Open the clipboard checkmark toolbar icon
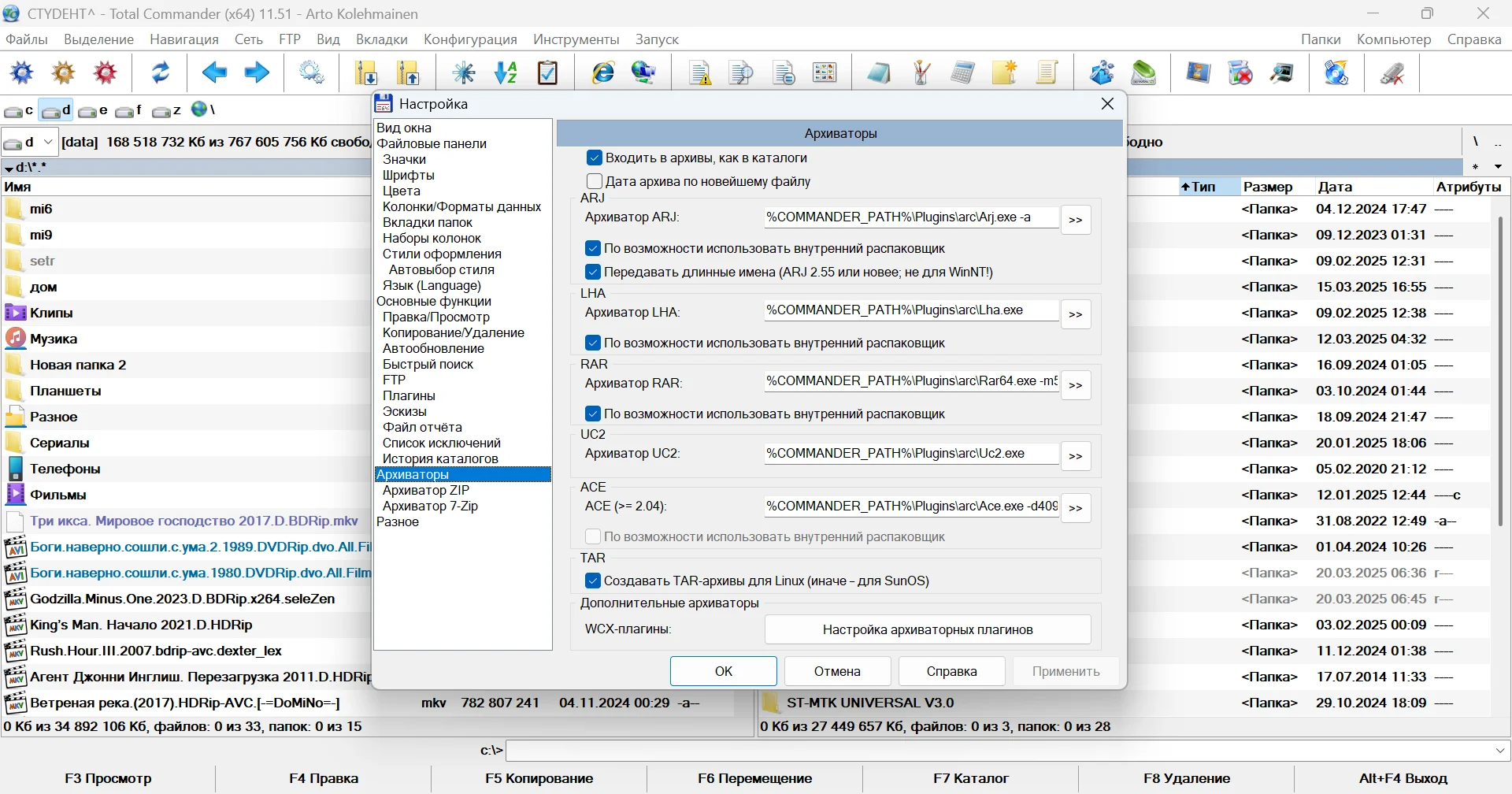 click(547, 73)
